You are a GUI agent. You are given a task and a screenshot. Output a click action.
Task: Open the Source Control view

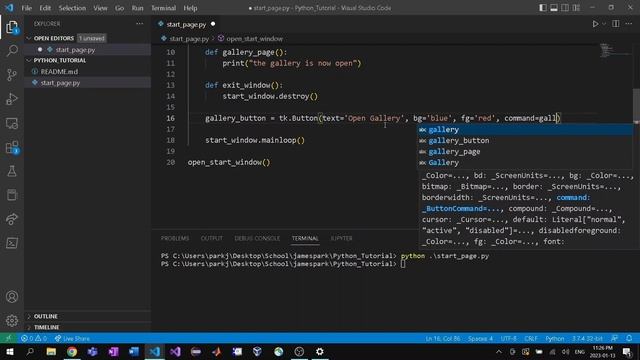click(x=12, y=75)
